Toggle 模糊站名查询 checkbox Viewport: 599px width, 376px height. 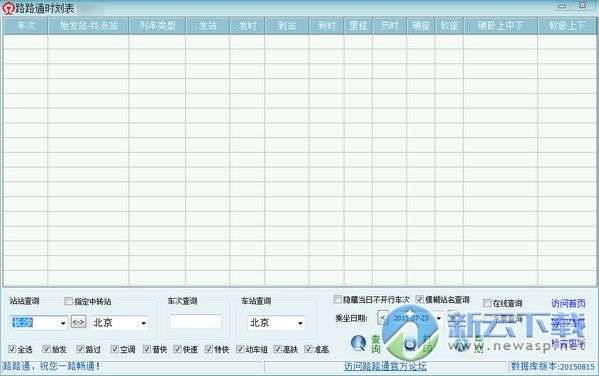pyautogui.click(x=420, y=299)
